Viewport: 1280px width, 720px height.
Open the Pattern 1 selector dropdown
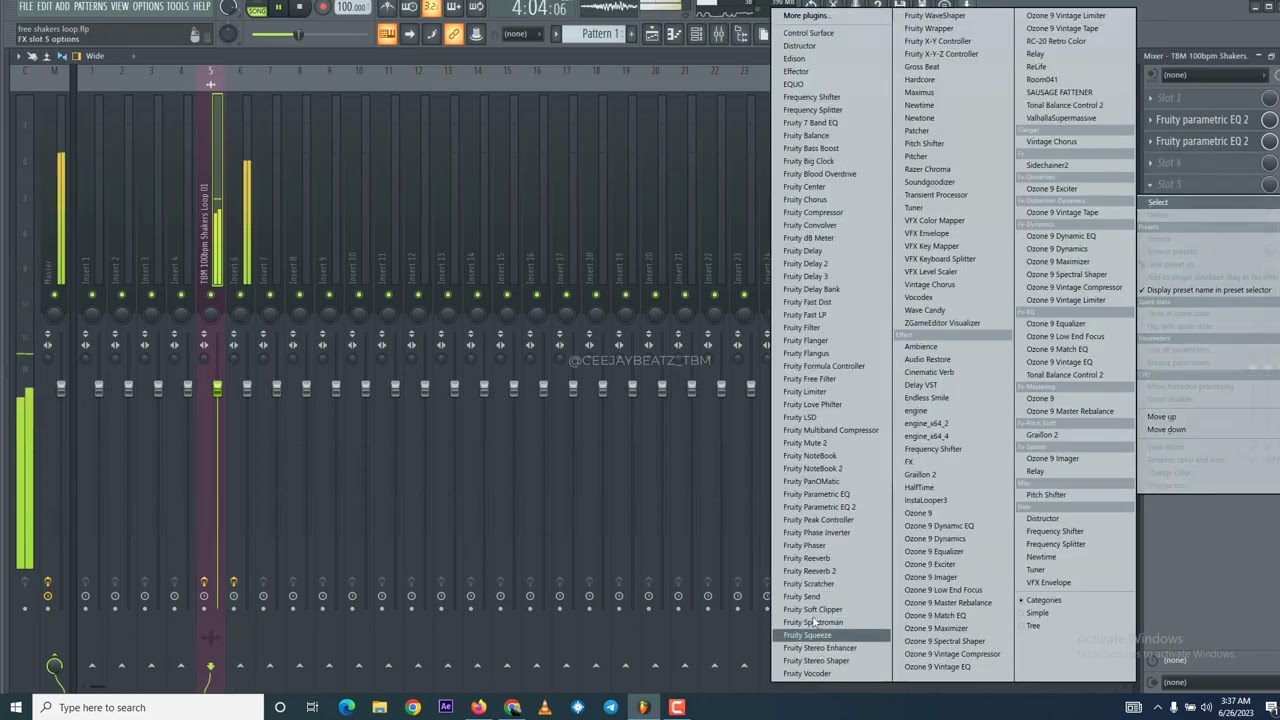[596, 34]
